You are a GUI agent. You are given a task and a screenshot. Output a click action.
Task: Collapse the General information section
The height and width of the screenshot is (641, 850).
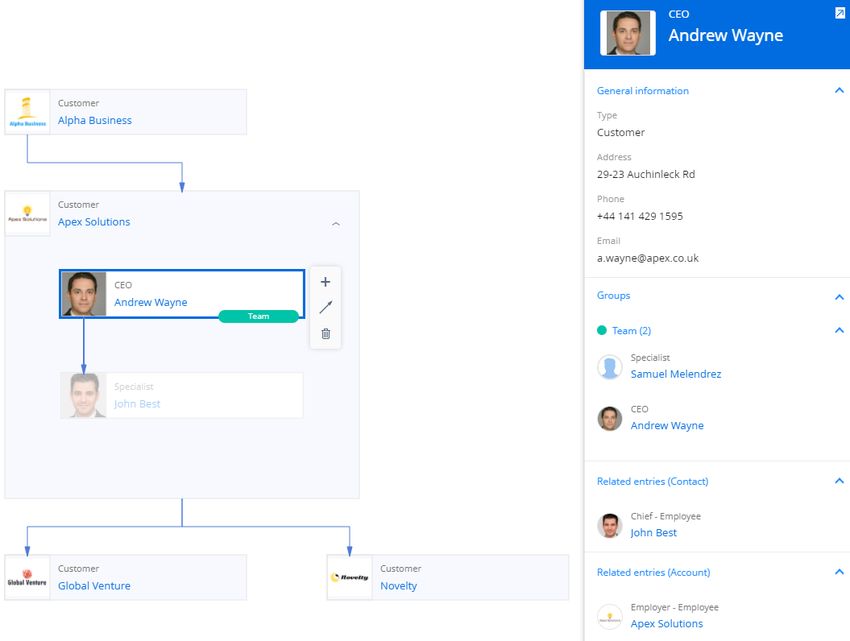click(839, 91)
